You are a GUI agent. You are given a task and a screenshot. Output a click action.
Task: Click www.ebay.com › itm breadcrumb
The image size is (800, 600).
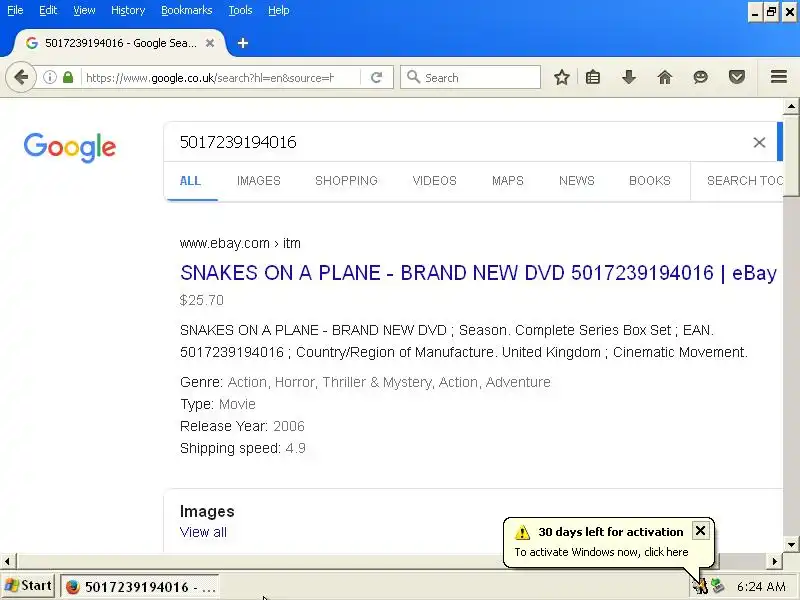(x=240, y=243)
